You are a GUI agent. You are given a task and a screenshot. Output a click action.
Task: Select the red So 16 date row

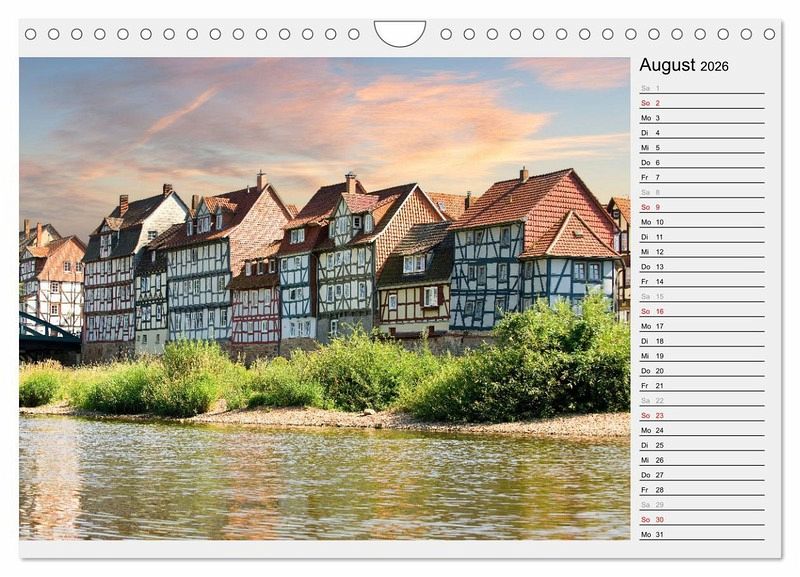coord(700,311)
